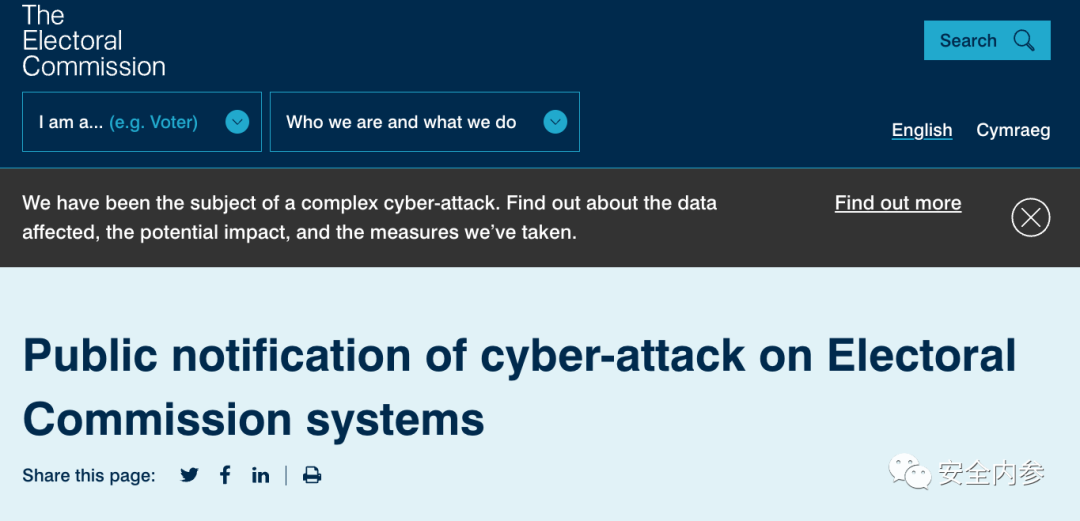
Task: Open the "I am a... (e.g. Voter)" menu
Action: click(118, 122)
